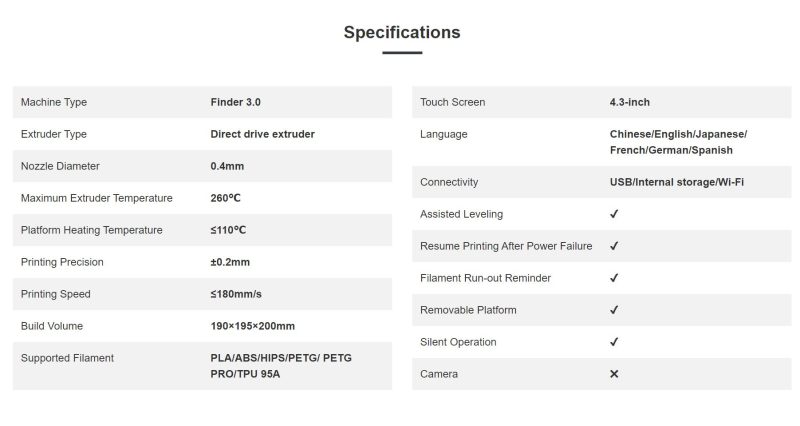This screenshot has height=426, width=800.
Task: Click the USB/Internal storage/Wi-Fi connectivity value
Action: [677, 182]
